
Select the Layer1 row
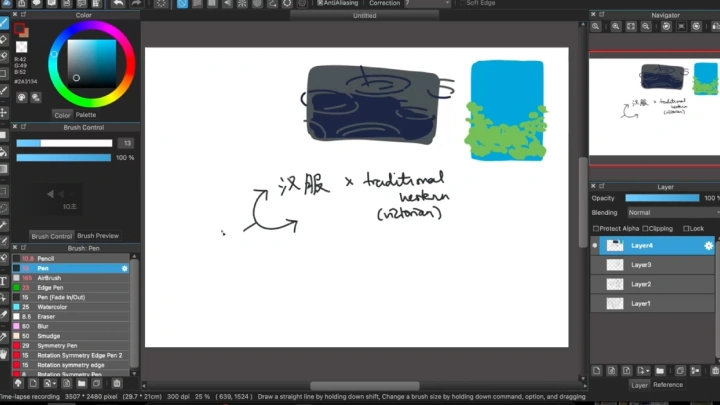point(653,304)
